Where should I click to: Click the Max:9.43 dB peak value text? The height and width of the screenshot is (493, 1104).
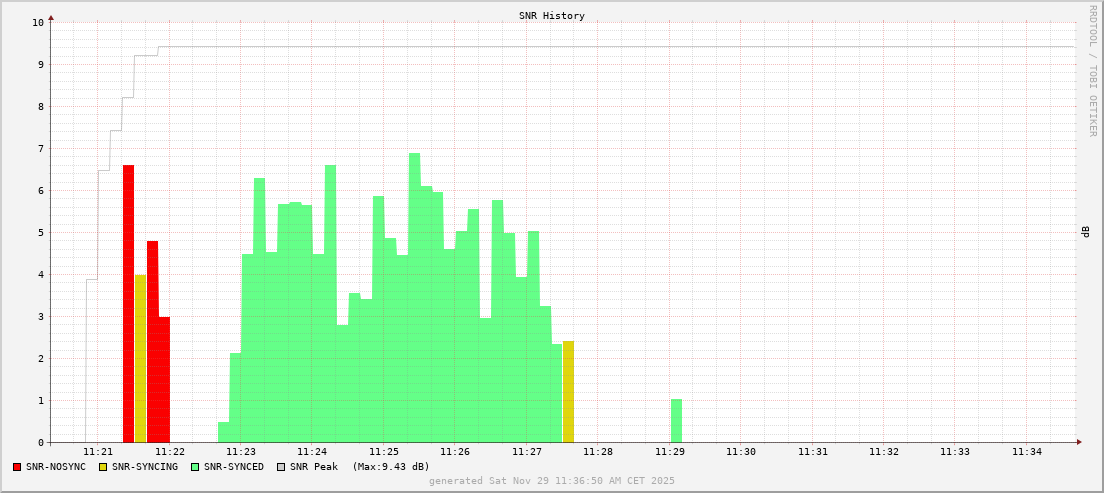pyautogui.click(x=391, y=467)
